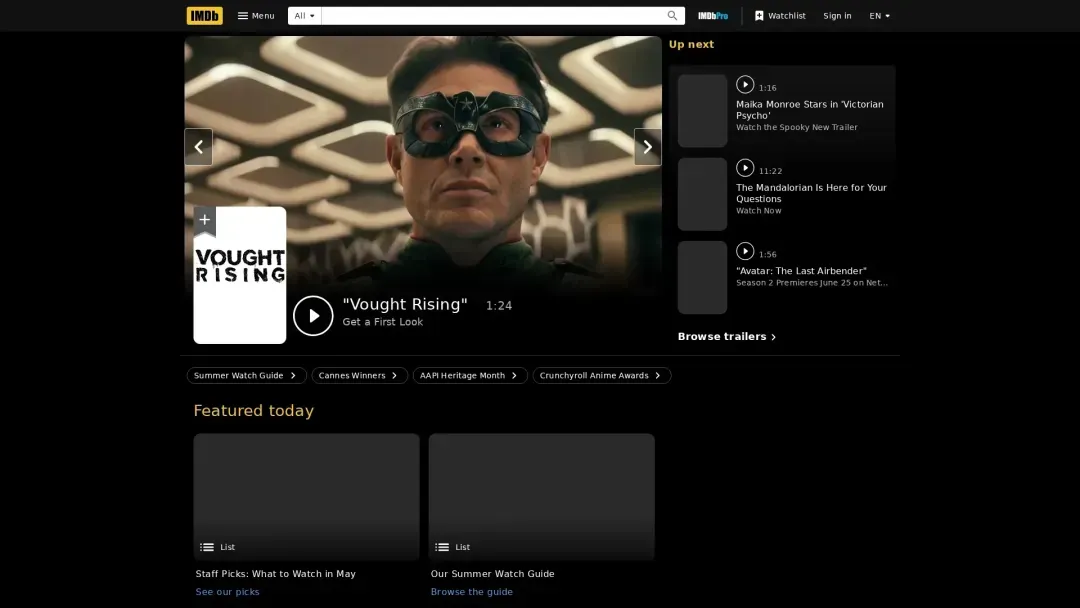Open Avatar: The Last Airbender title
Viewport: 1080px width, 608px height.
click(x=801, y=271)
